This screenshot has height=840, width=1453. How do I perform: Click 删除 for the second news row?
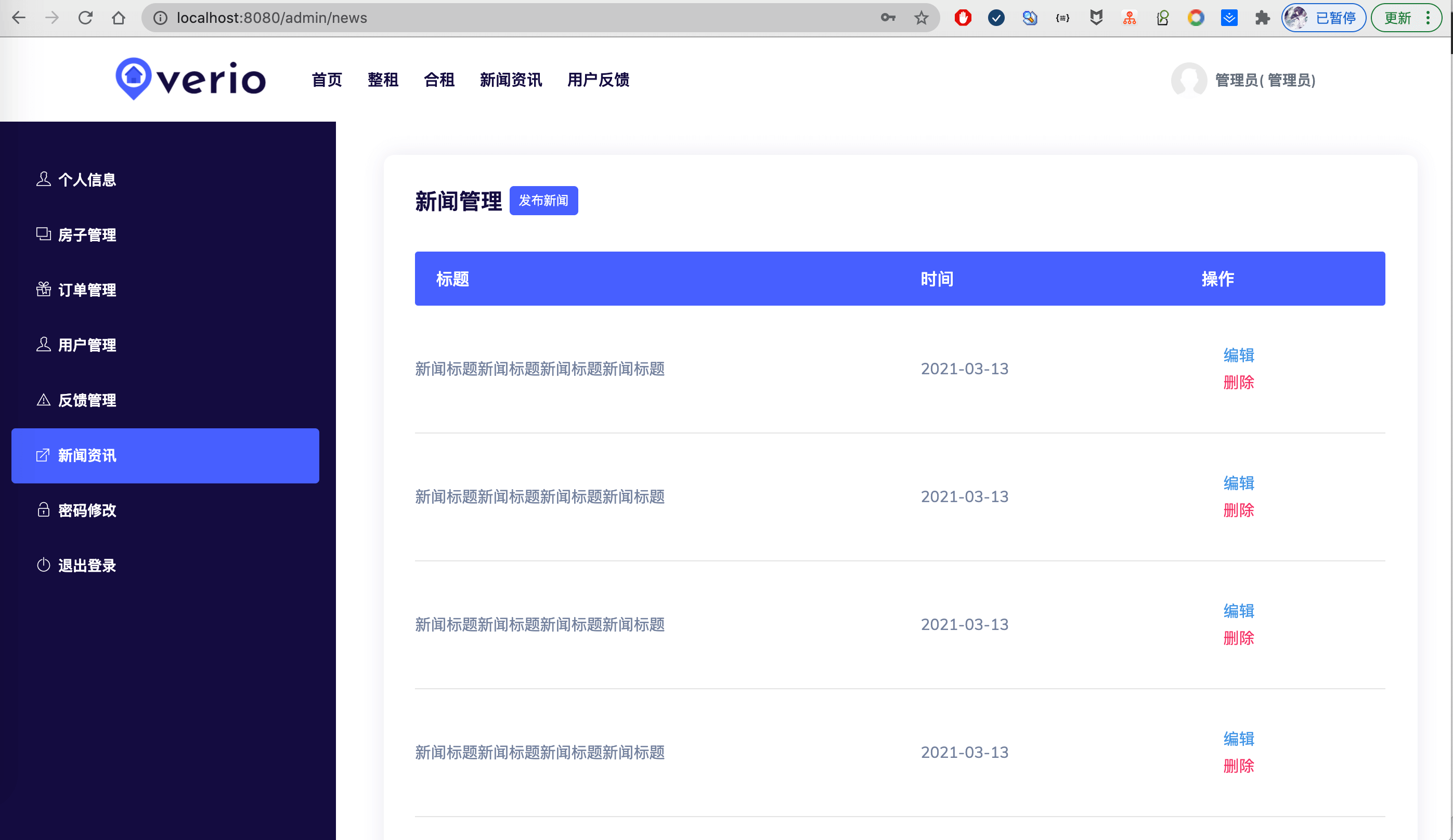click(1239, 510)
